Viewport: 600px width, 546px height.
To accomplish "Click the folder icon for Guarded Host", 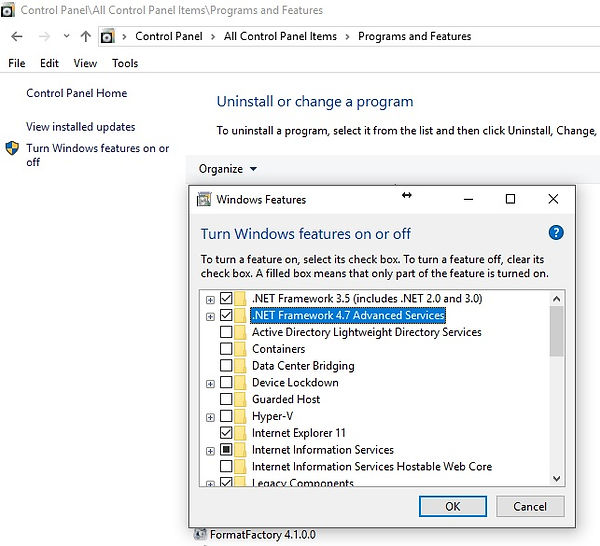I will [240, 399].
